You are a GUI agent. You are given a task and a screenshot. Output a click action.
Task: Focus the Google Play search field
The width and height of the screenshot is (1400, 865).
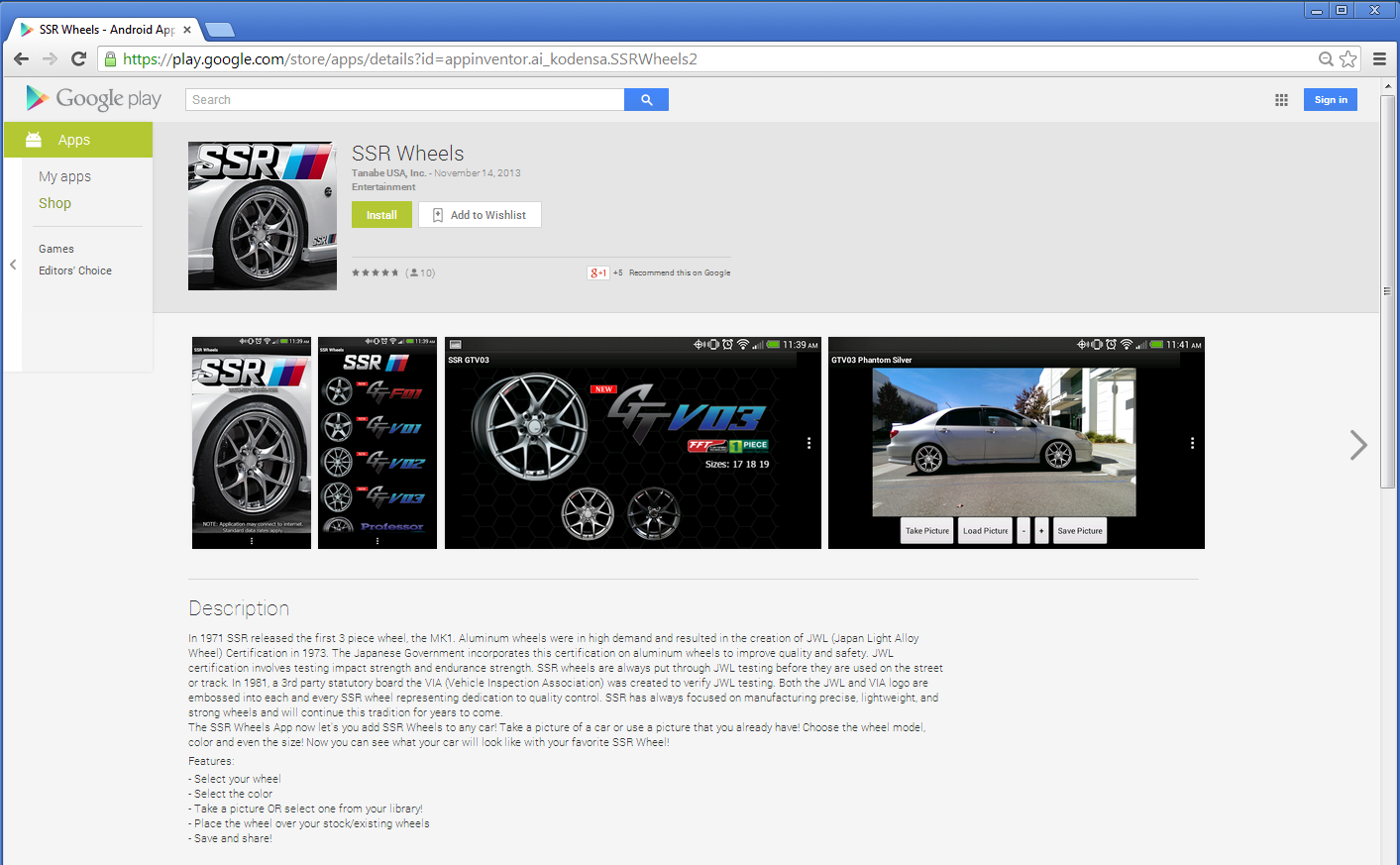point(404,100)
